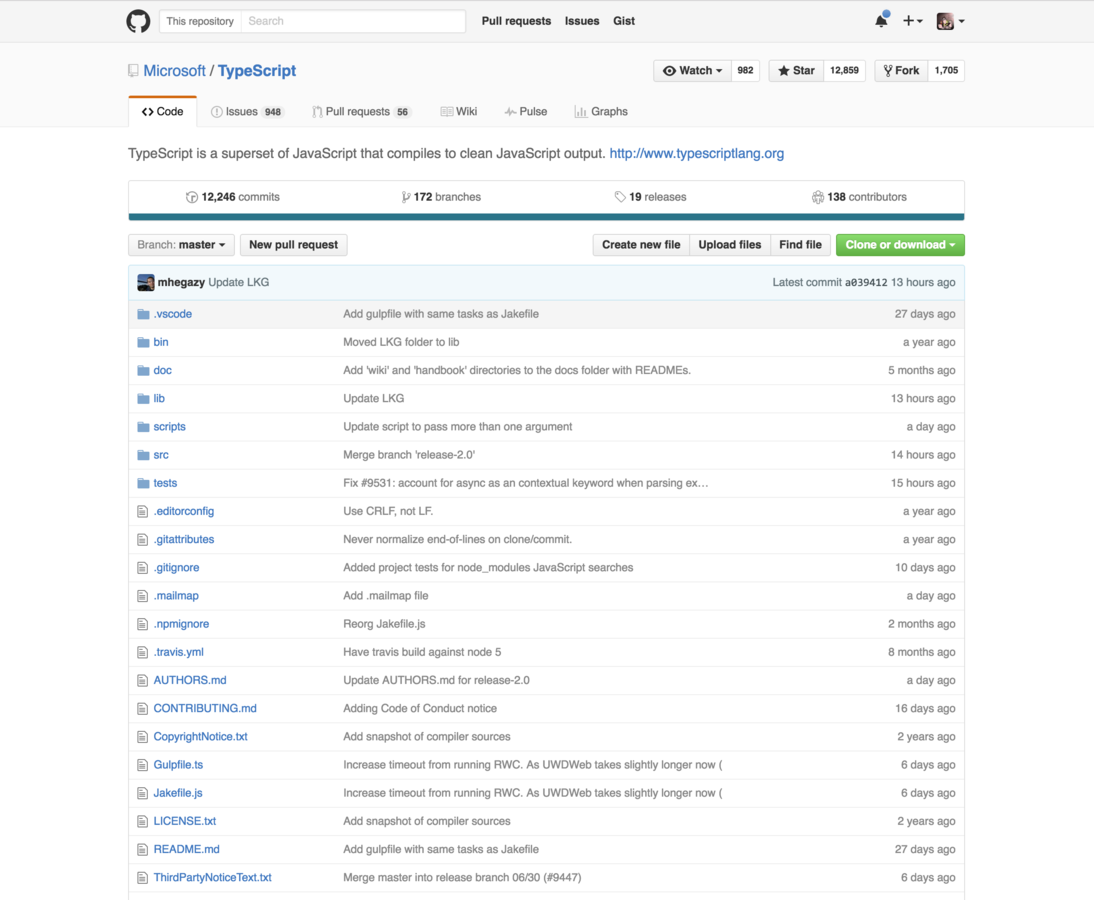This screenshot has height=900, width=1094.
Task: Click the .vscode folder icon
Action: tap(143, 314)
